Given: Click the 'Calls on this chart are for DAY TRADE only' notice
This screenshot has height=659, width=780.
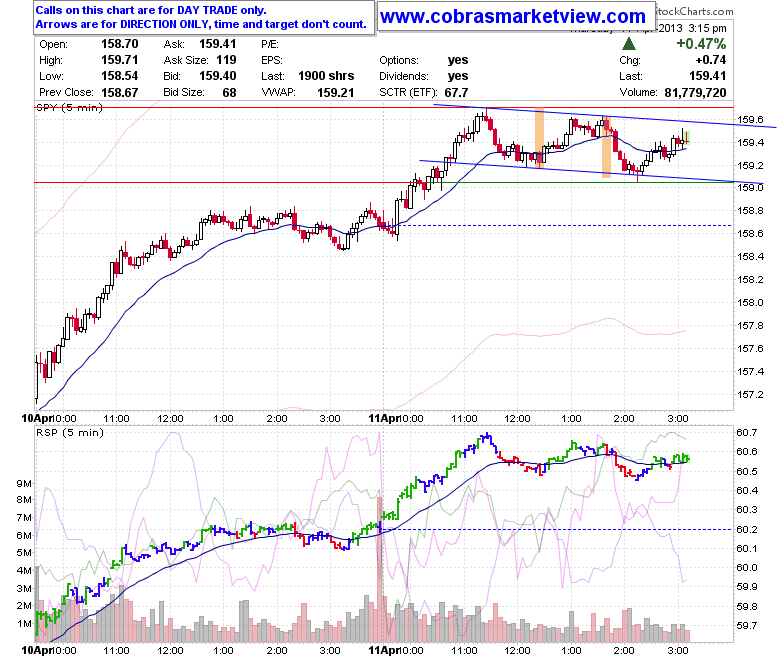Looking at the screenshot, I should tap(151, 10).
